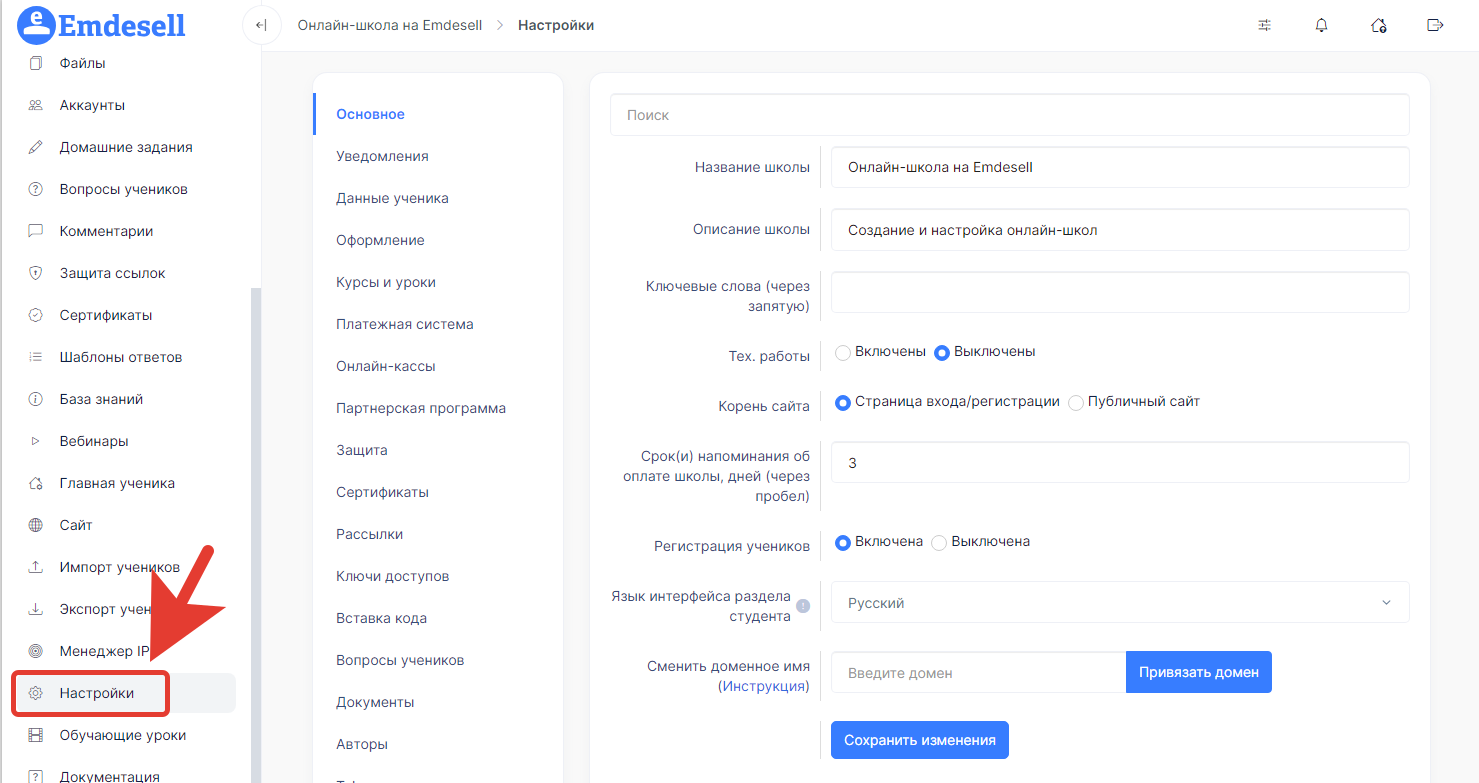Click the Менеджер IP target icon
Viewport: 1479px width, 783px height.
click(x=36, y=651)
